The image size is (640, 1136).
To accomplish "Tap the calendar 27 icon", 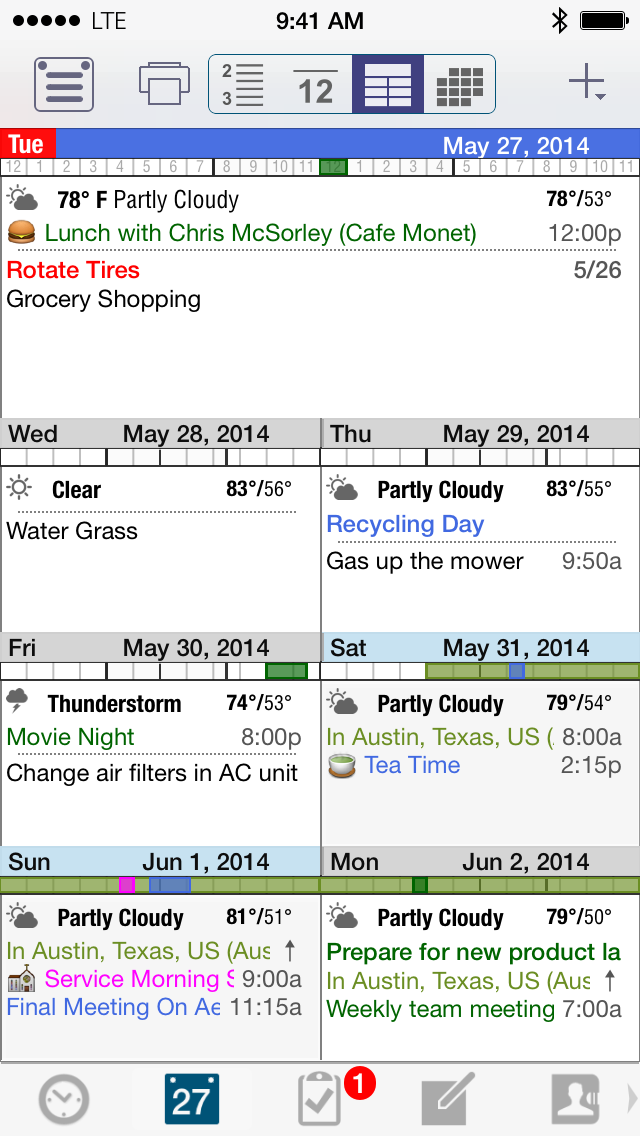I will (x=192, y=1100).
